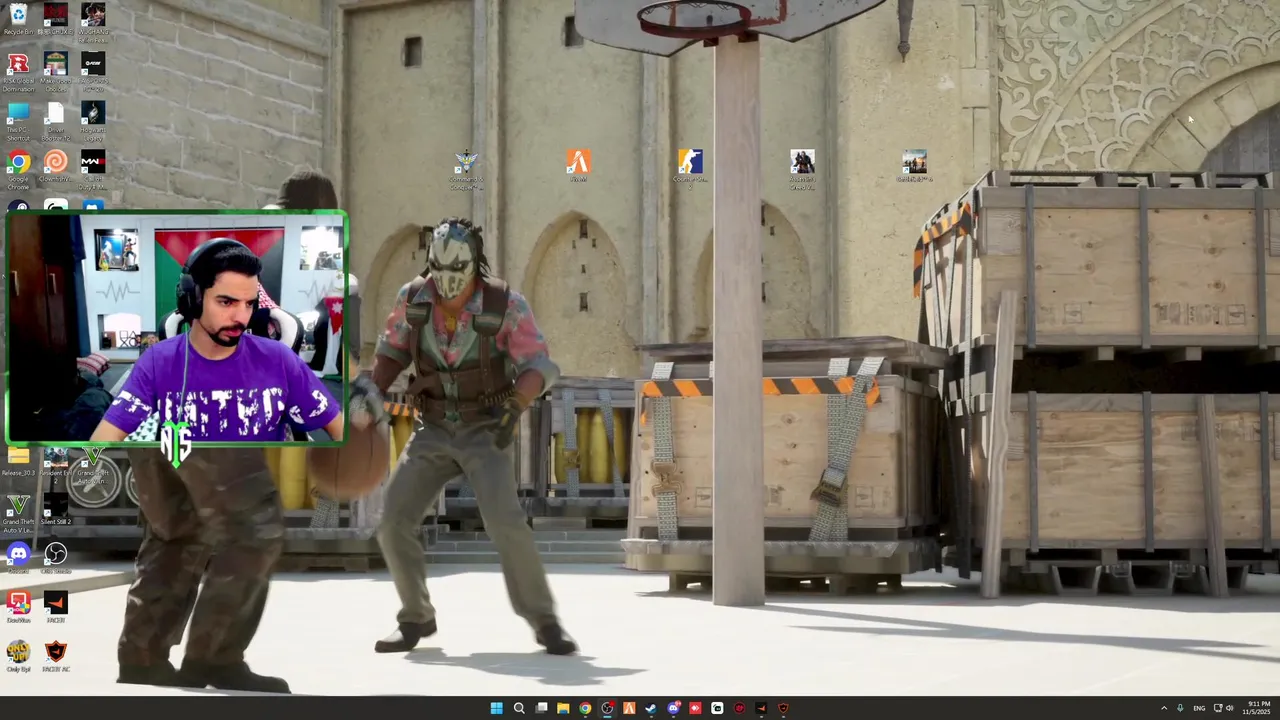This screenshot has width=1280, height=720.
Task: Open FACEIT AC shield taskbar icon
Action: pos(783,708)
